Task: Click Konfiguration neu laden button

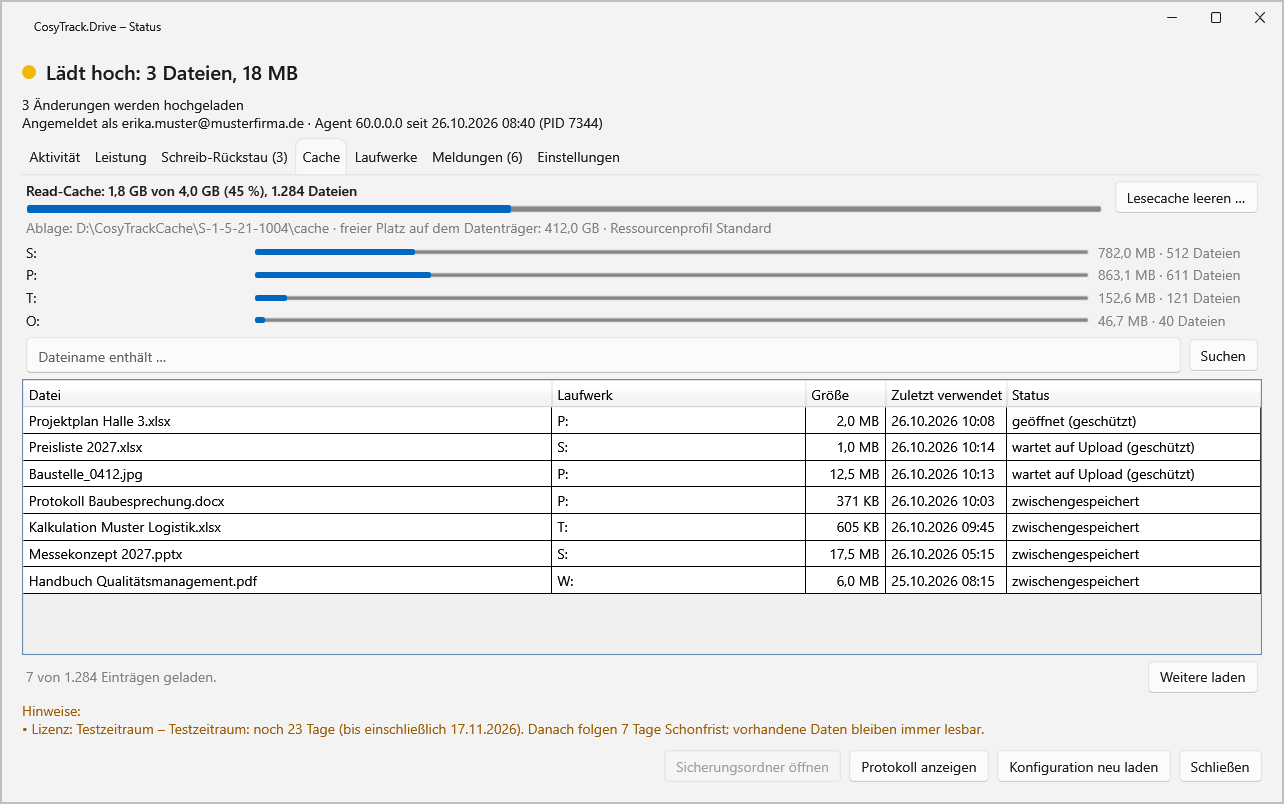Action: point(1084,767)
